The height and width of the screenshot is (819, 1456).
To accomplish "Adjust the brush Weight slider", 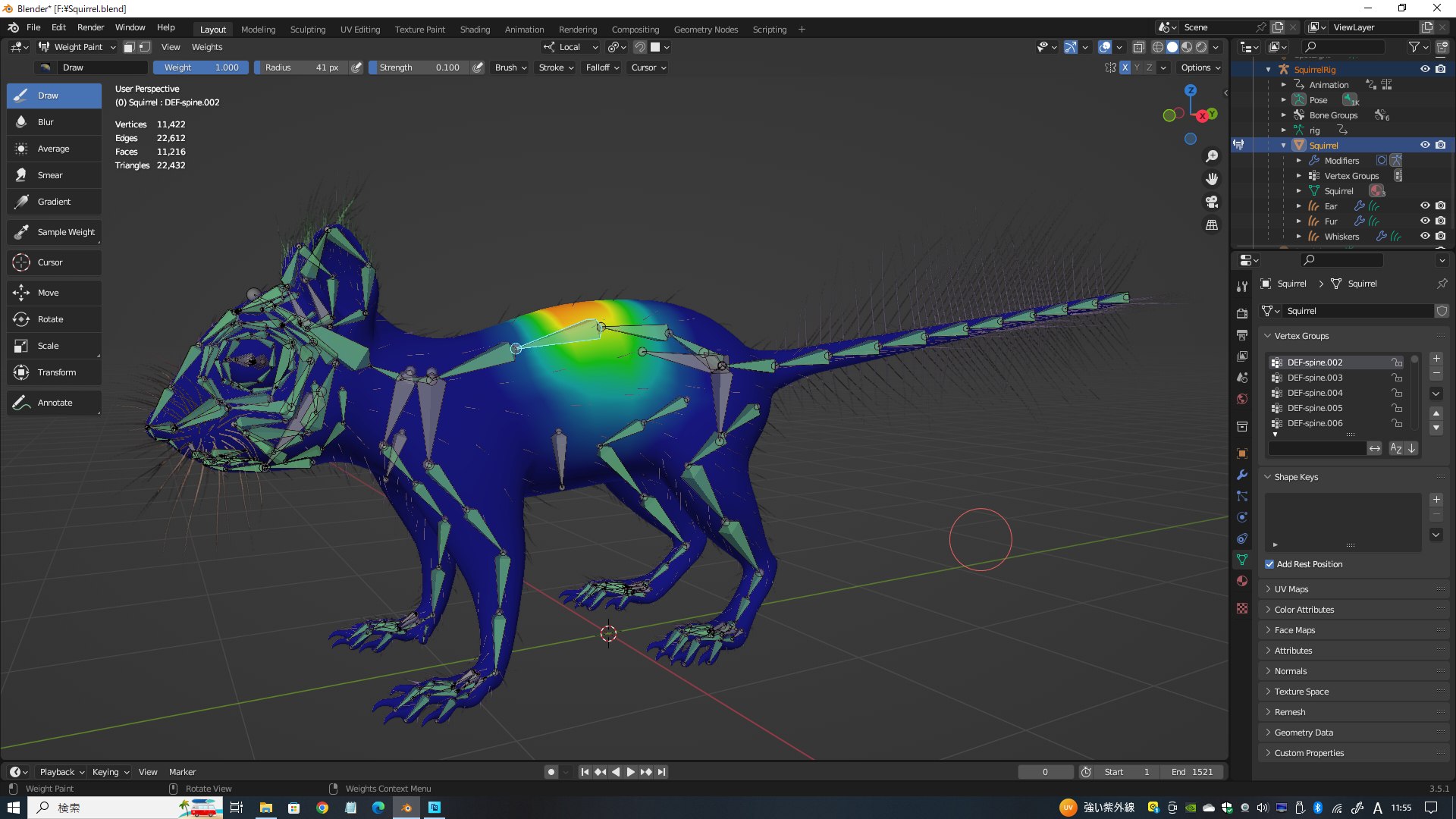I will coord(201,67).
